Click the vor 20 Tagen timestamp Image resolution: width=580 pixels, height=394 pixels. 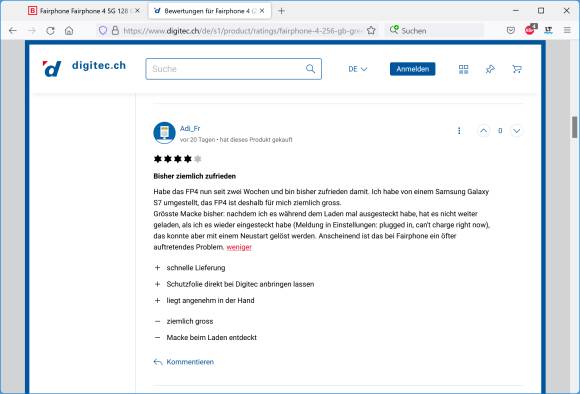point(197,139)
